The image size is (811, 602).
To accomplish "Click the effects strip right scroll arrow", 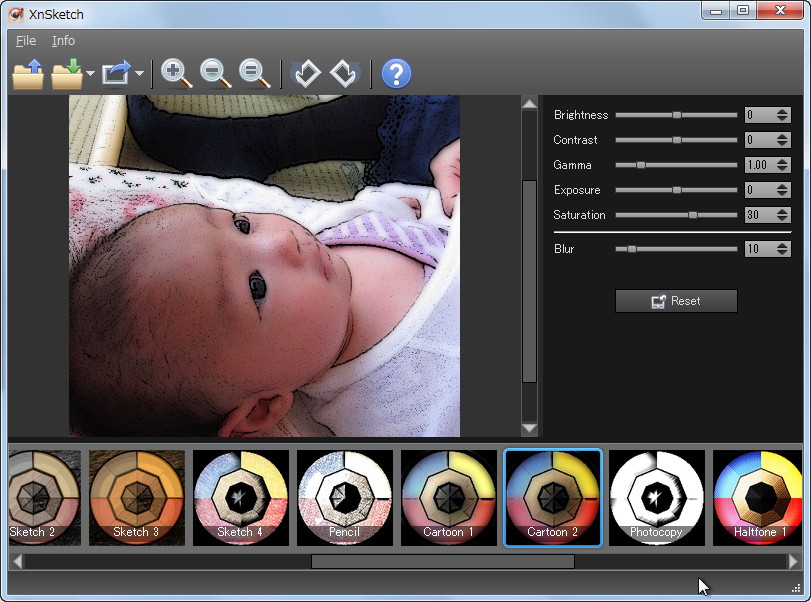I will pos(793,561).
